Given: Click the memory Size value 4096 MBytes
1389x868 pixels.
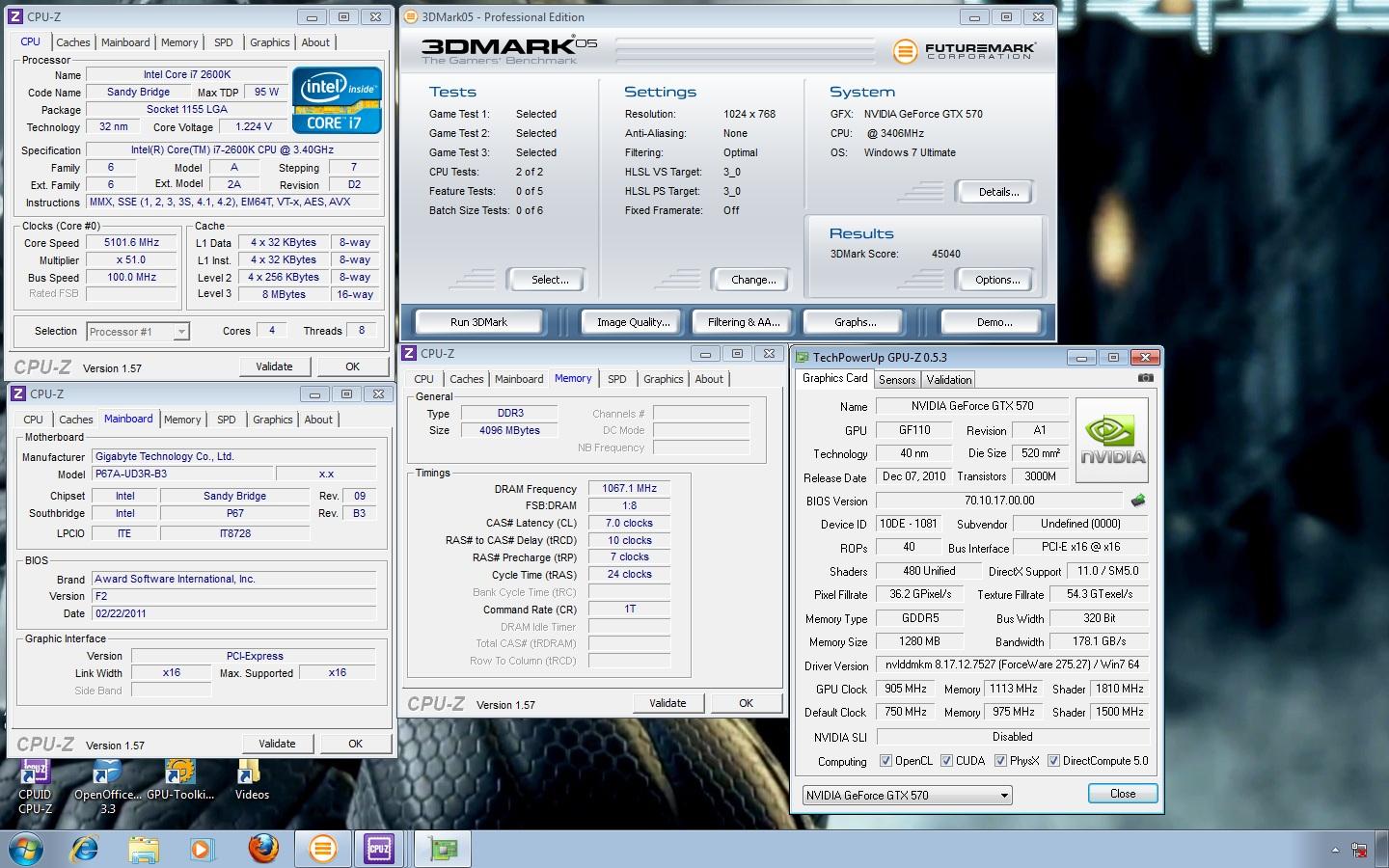Looking at the screenshot, I should point(509,430).
